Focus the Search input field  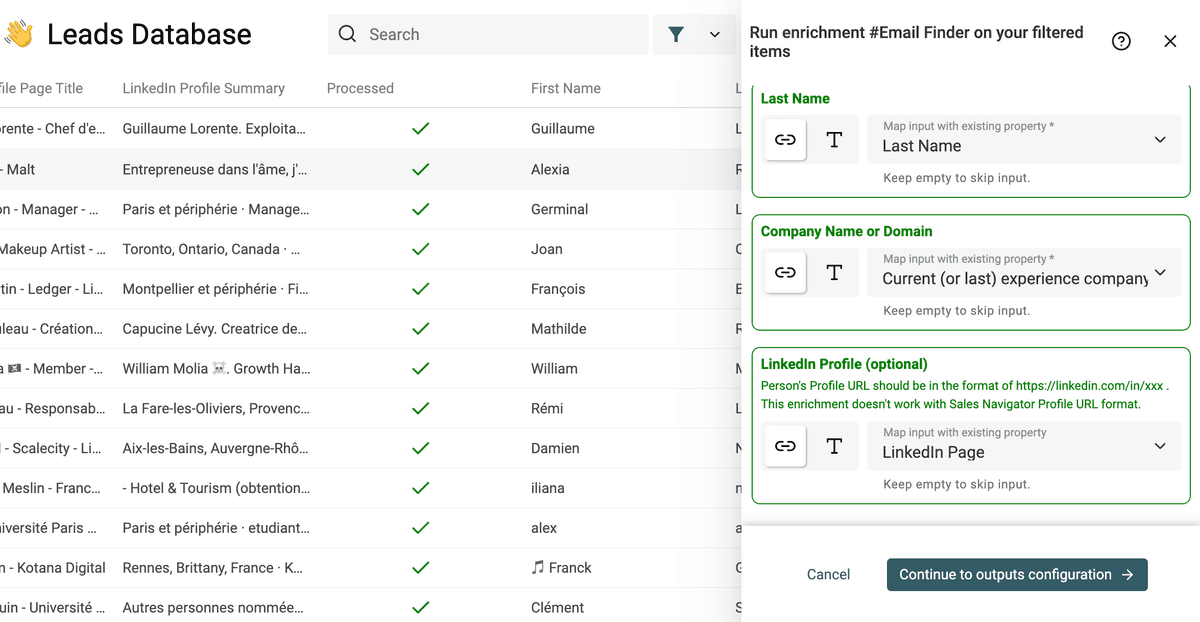[488, 34]
